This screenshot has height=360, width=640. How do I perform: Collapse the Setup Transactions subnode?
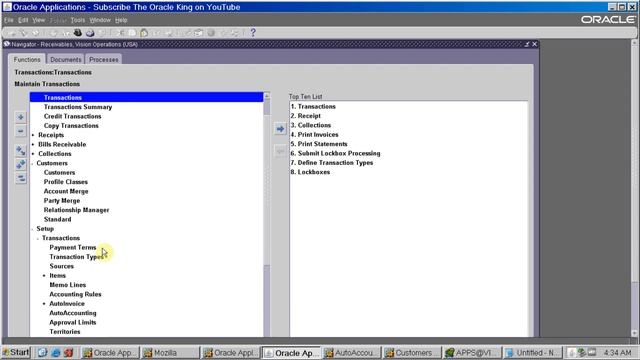tap(38, 238)
